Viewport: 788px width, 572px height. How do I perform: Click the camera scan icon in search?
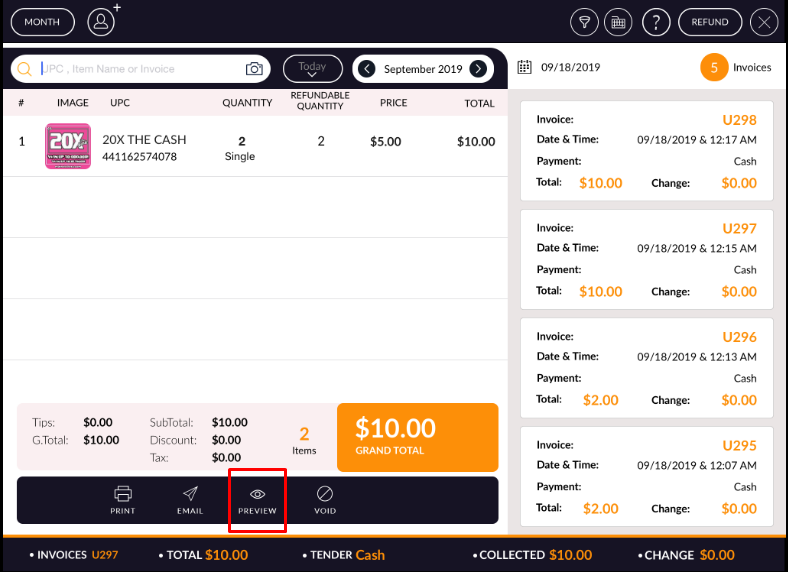255,69
